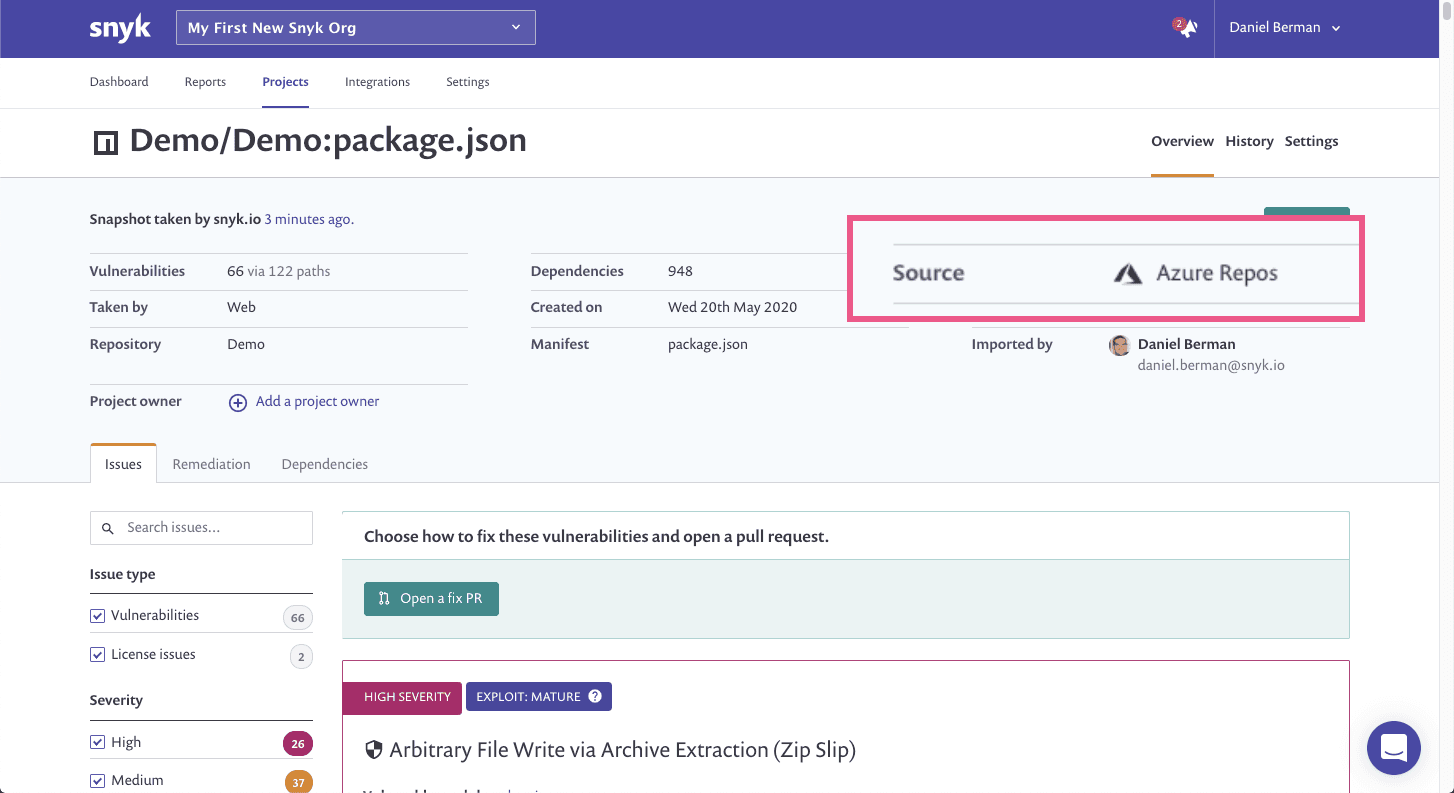Switch to the project History tab

point(1249,141)
